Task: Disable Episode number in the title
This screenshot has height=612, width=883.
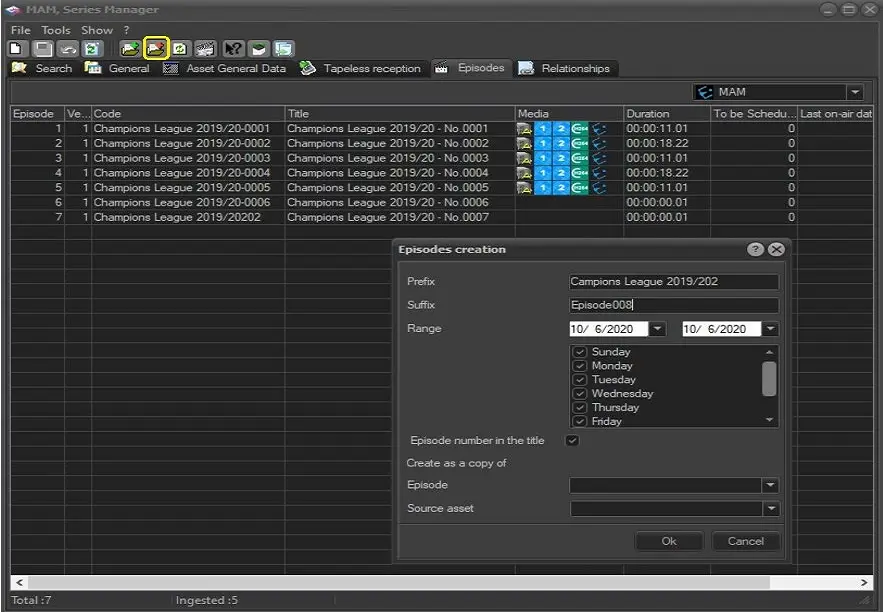Action: pos(572,441)
